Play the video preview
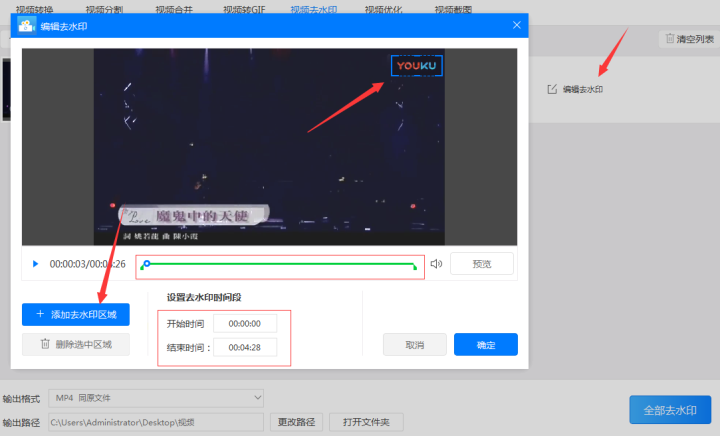Screen dimensions: 720x436 35,264
